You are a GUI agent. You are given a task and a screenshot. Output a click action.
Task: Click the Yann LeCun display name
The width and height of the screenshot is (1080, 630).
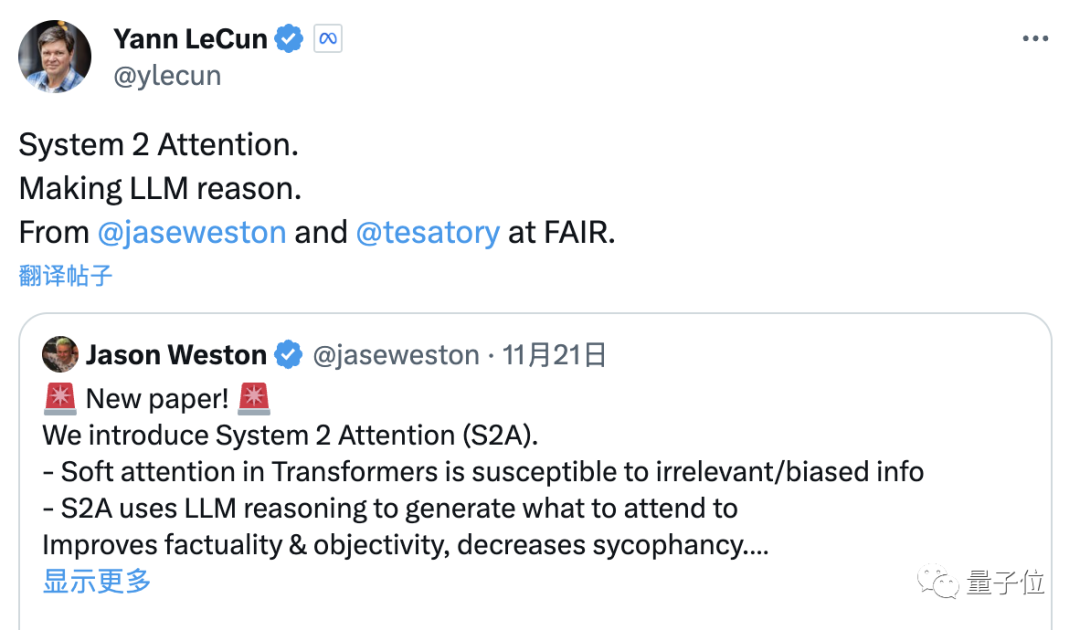click(190, 39)
